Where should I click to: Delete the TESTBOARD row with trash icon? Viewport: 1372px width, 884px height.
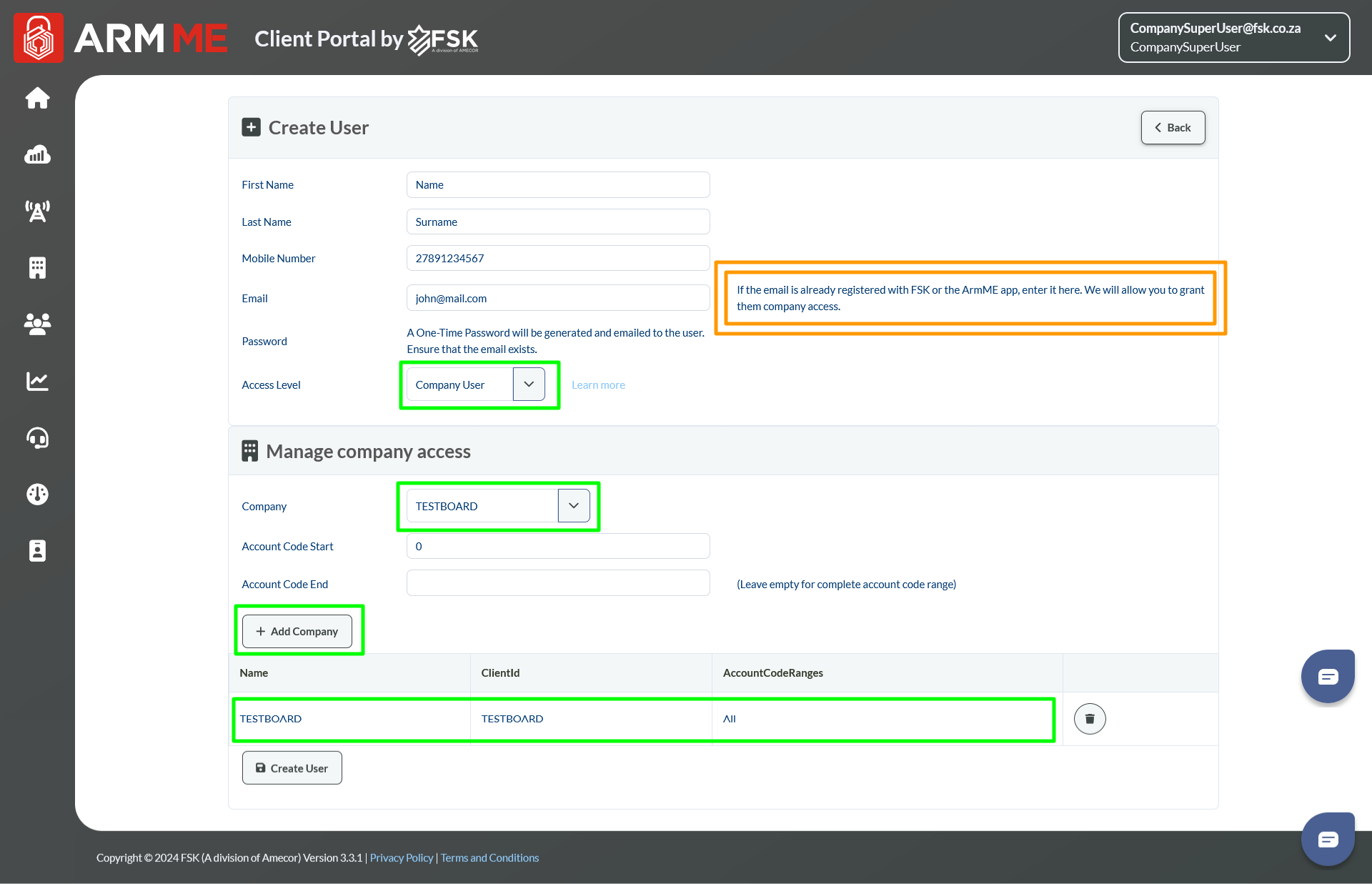click(1089, 719)
